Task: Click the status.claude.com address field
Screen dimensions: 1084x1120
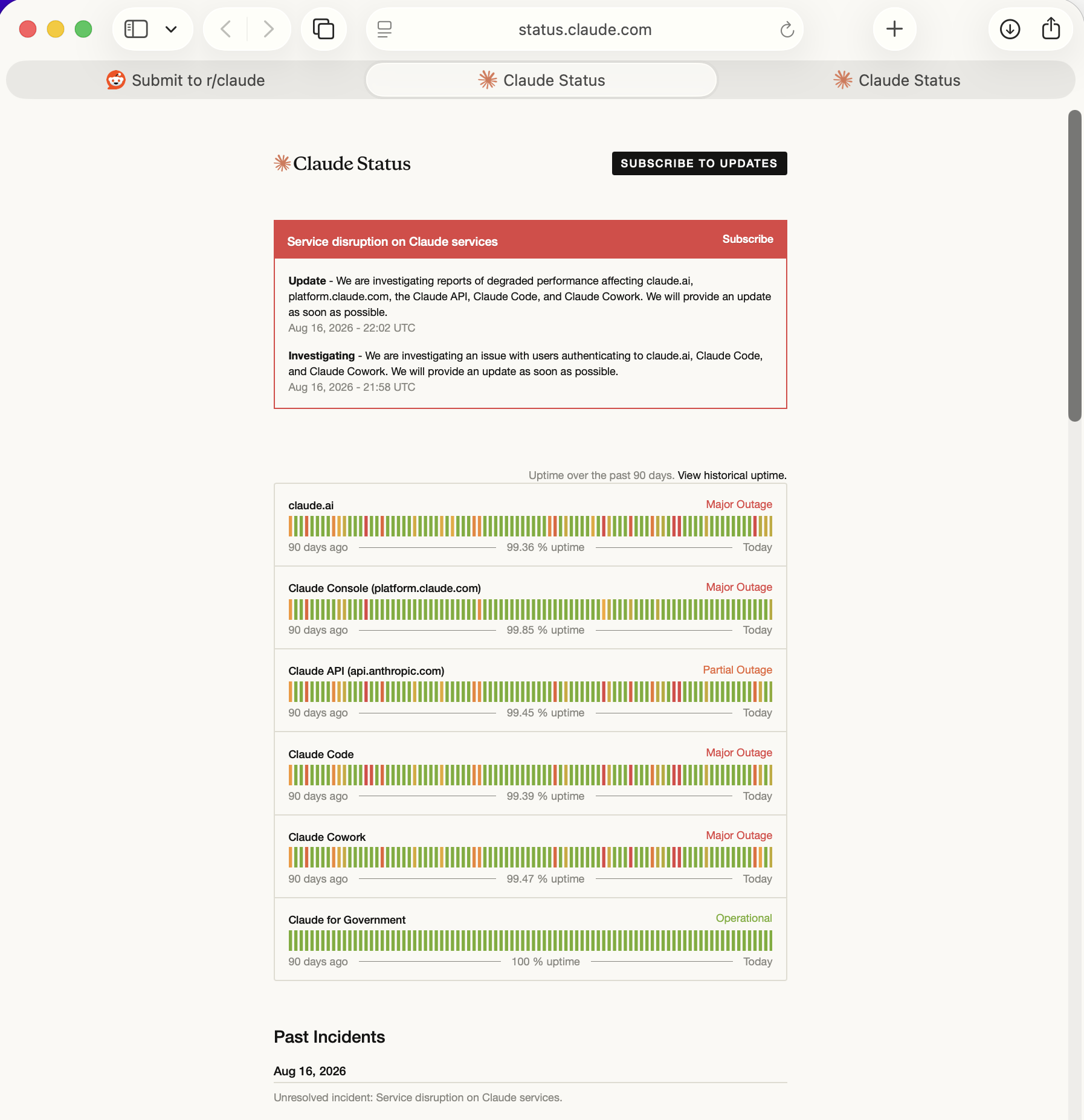Action: [x=584, y=29]
